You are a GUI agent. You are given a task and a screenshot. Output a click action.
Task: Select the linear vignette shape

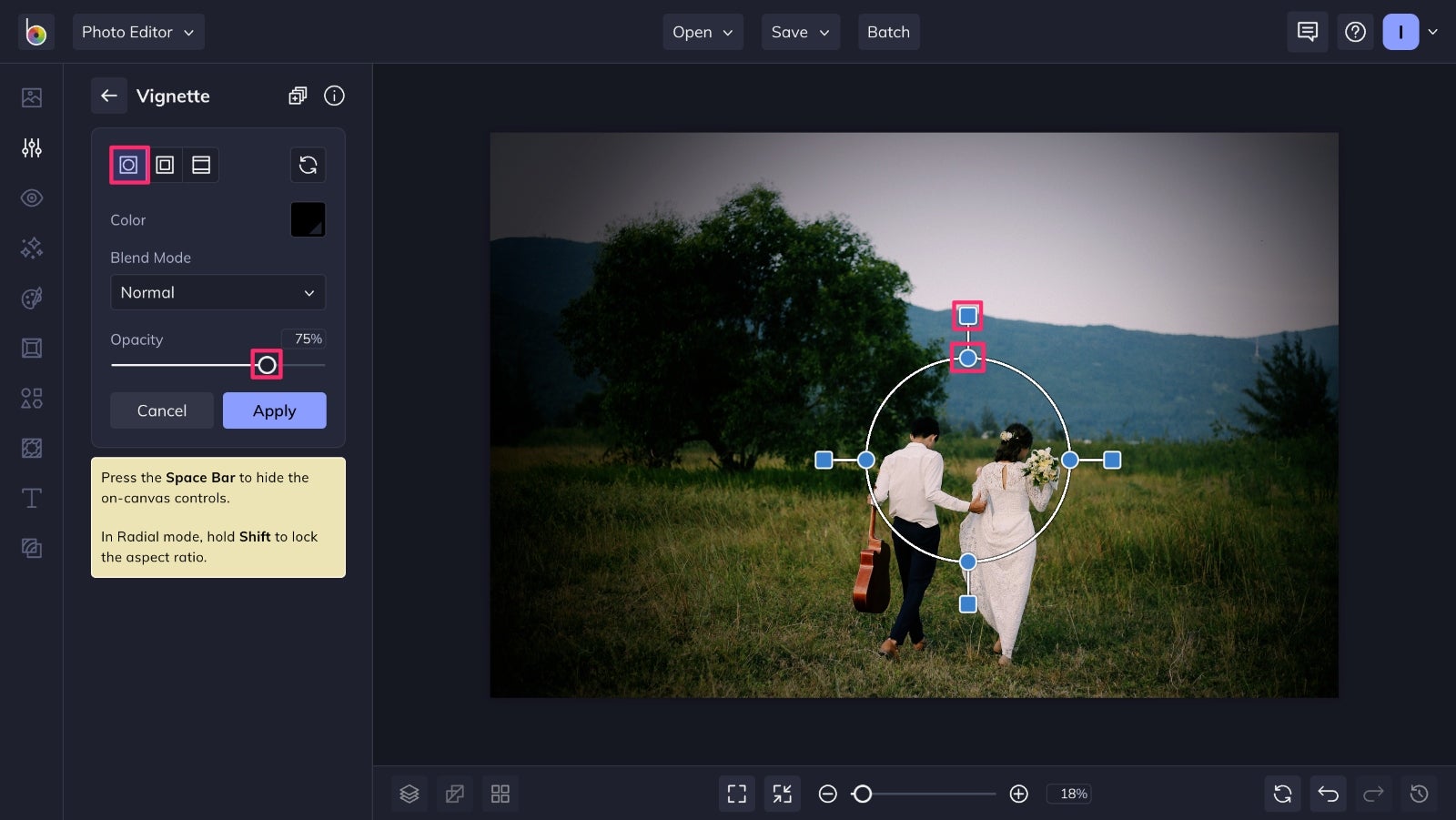pos(201,165)
